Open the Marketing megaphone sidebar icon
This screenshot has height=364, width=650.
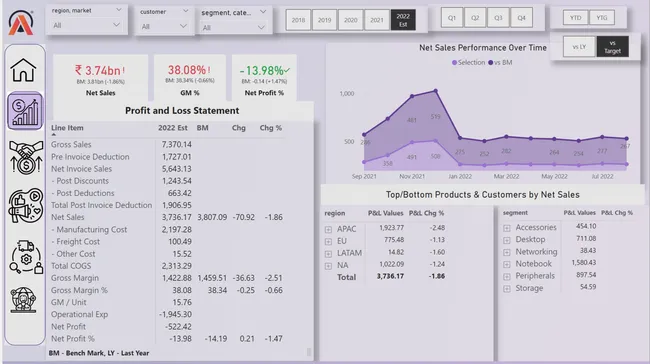26,205
